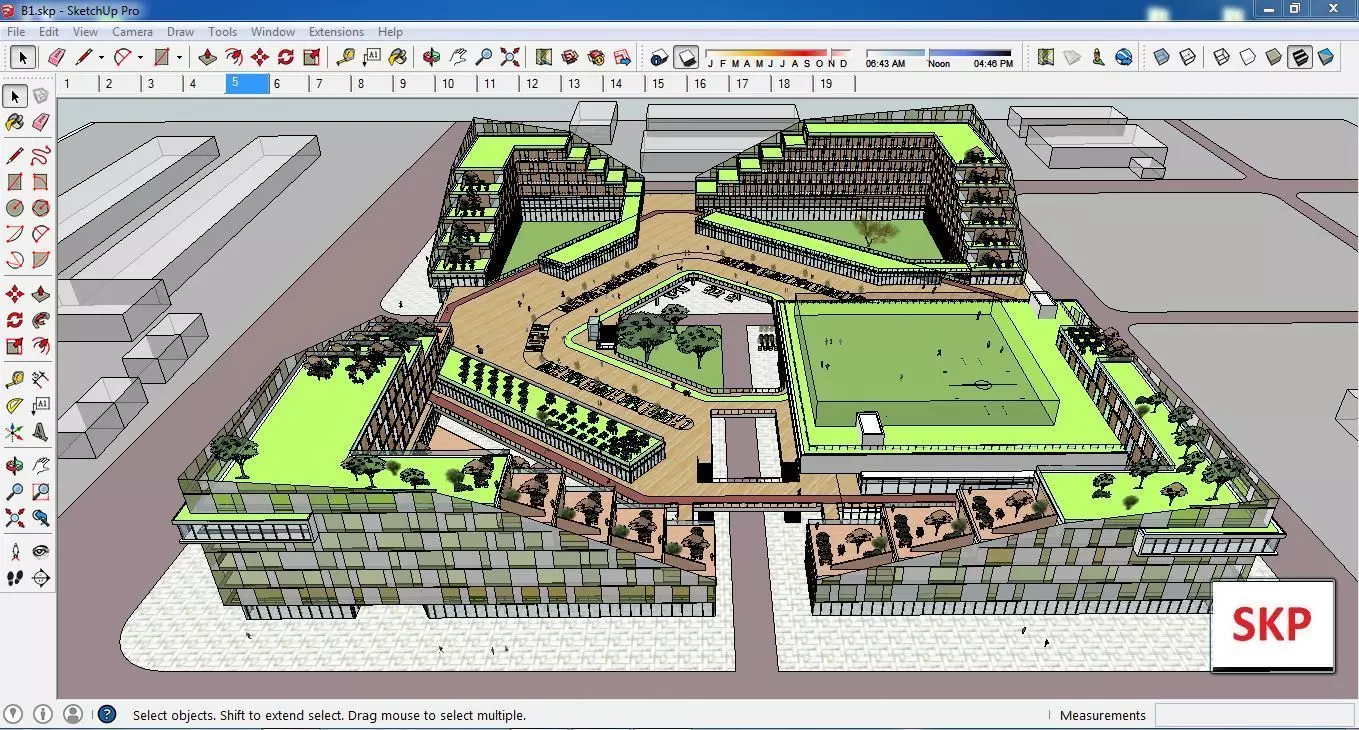Open the Tools menu
The image size is (1359, 730).
click(x=223, y=32)
